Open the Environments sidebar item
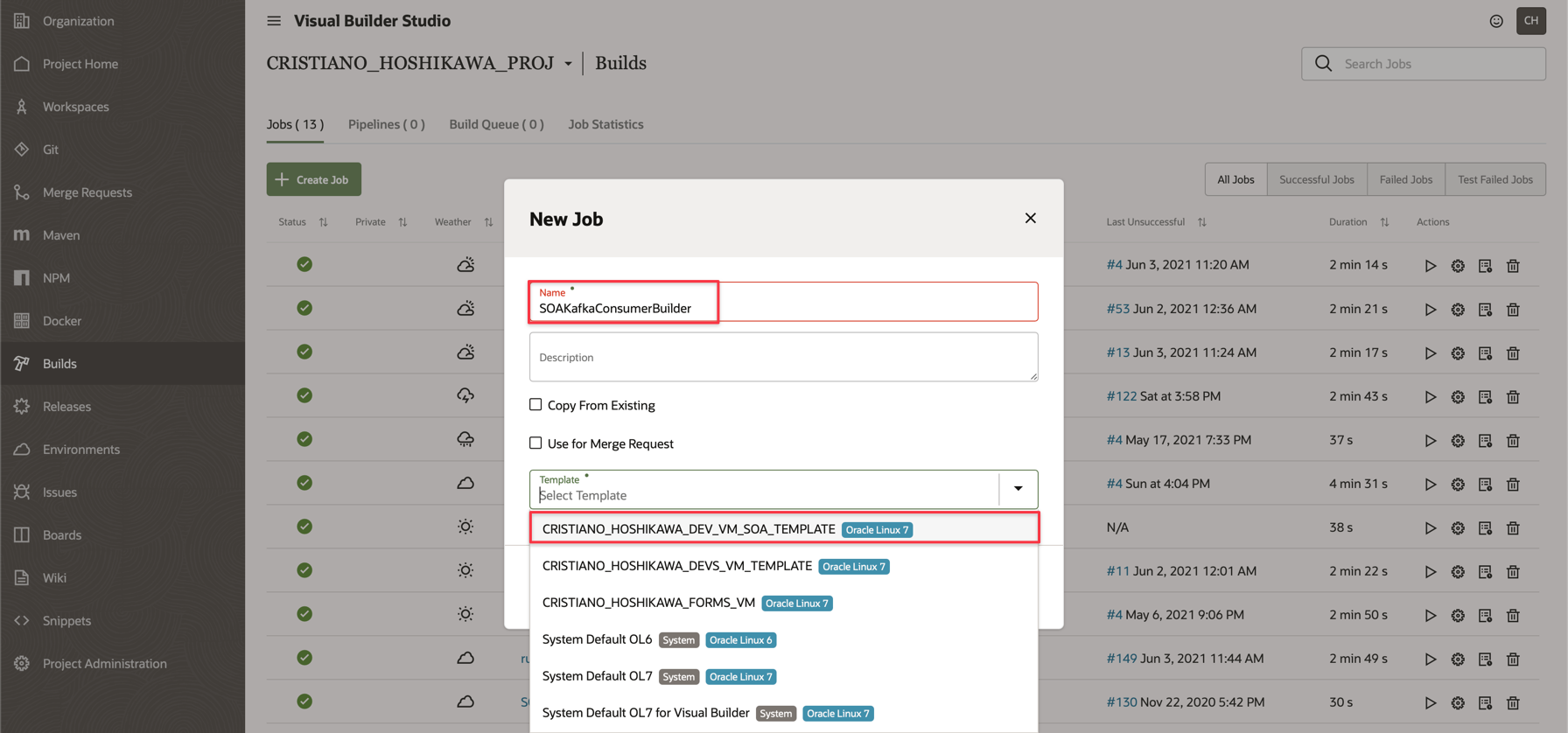1568x733 pixels. [x=122, y=450]
